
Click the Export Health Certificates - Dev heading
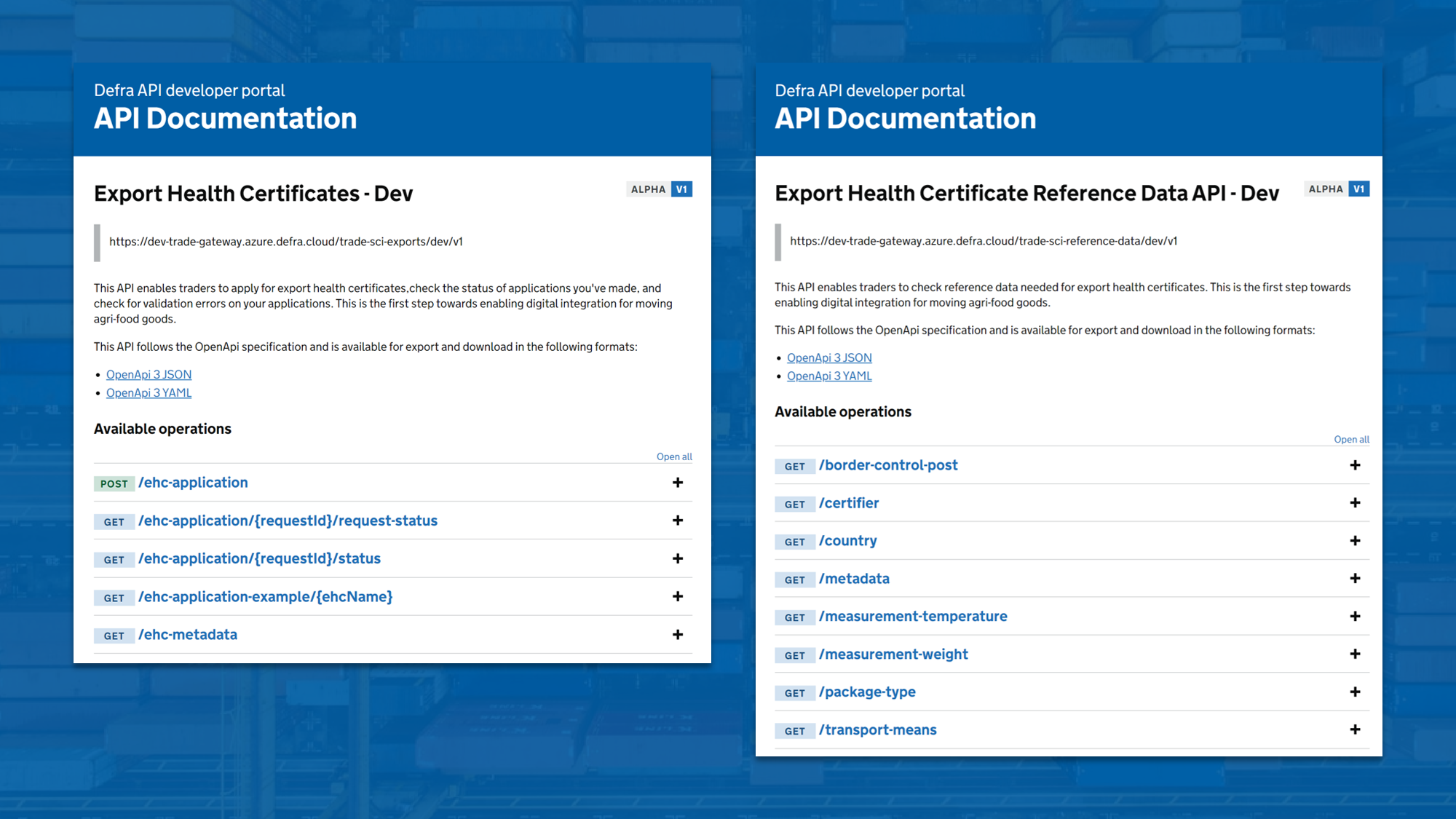tap(253, 194)
